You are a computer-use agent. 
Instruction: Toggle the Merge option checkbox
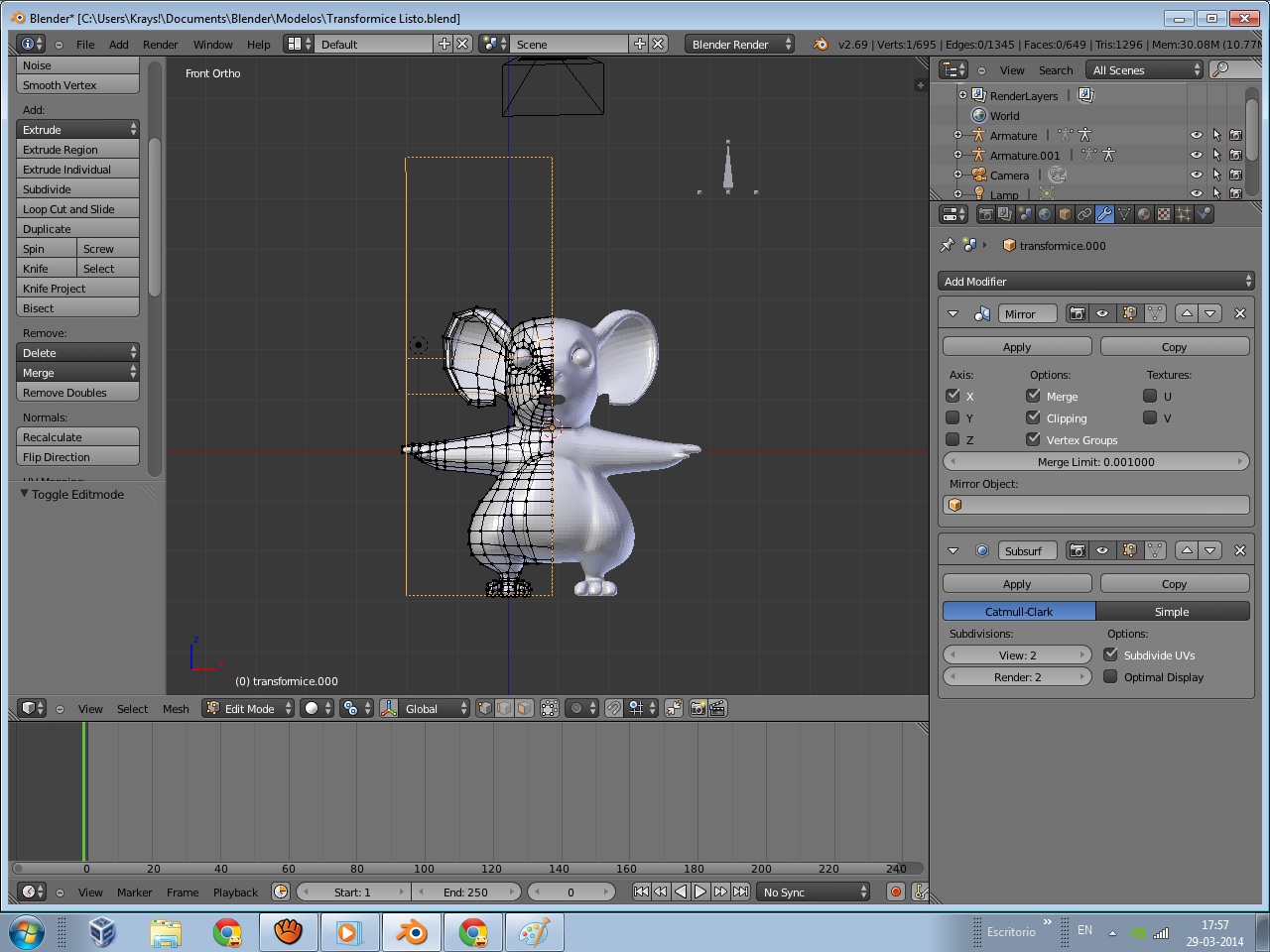coord(1034,396)
